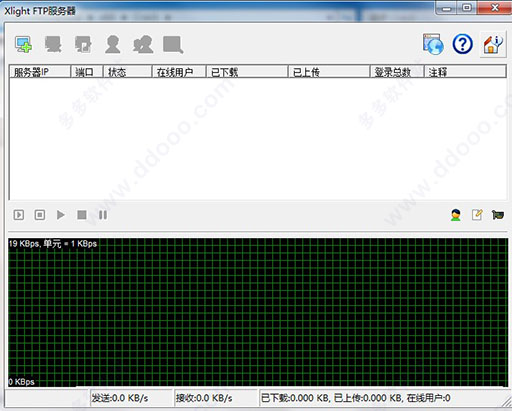Click the modify server configuration icon
512x411 pixels.
tap(83, 44)
